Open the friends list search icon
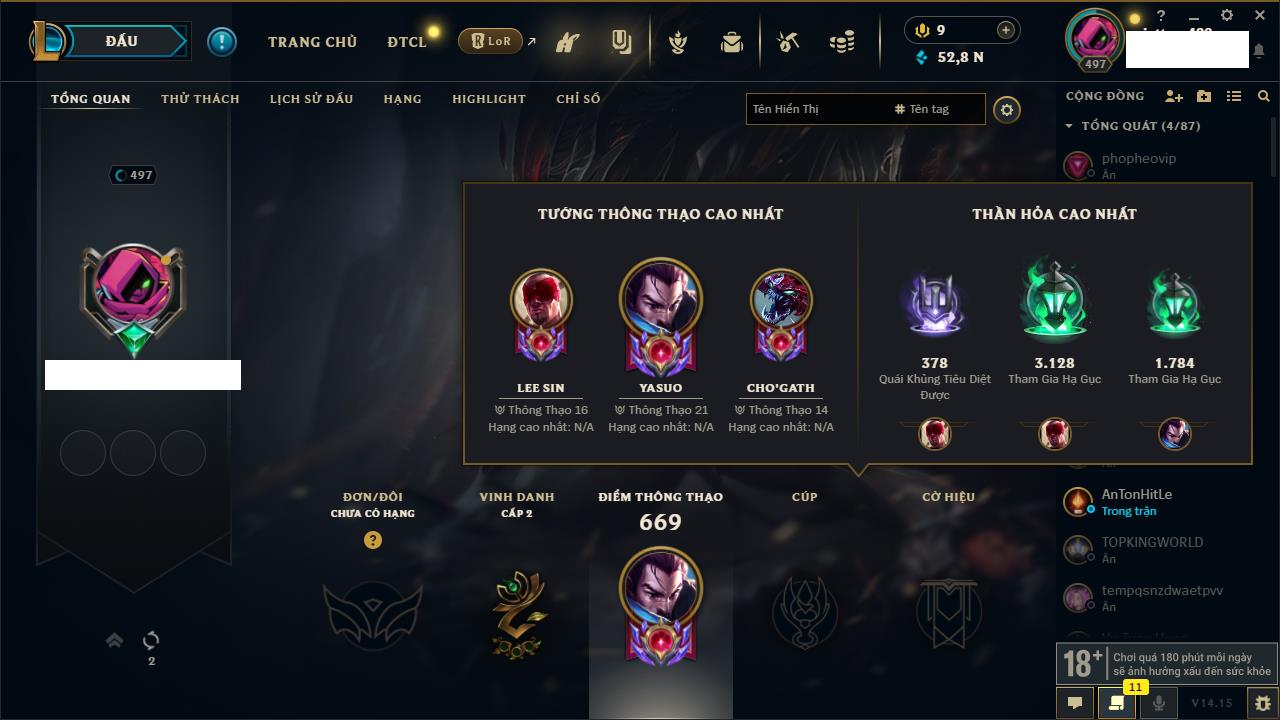Screen dimensions: 1280x720 tap(1264, 96)
